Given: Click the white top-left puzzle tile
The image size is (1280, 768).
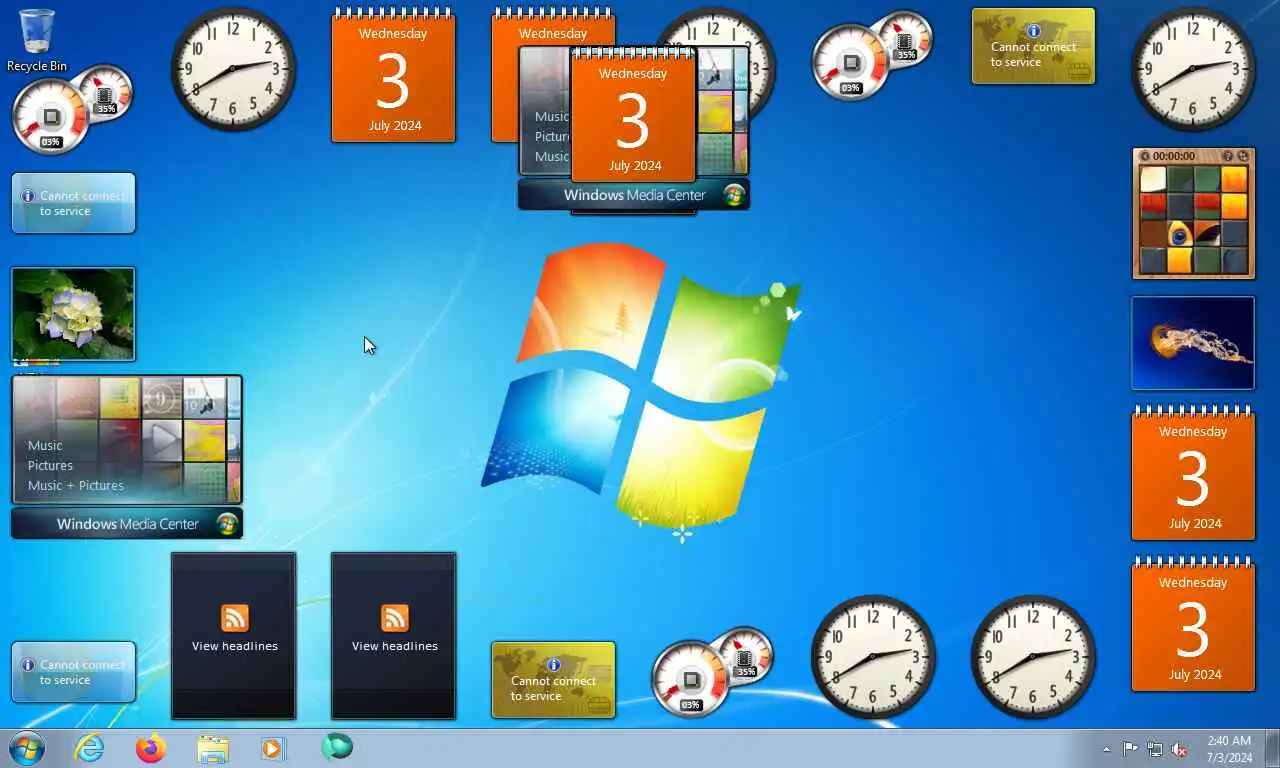Looking at the screenshot, I should [1153, 179].
